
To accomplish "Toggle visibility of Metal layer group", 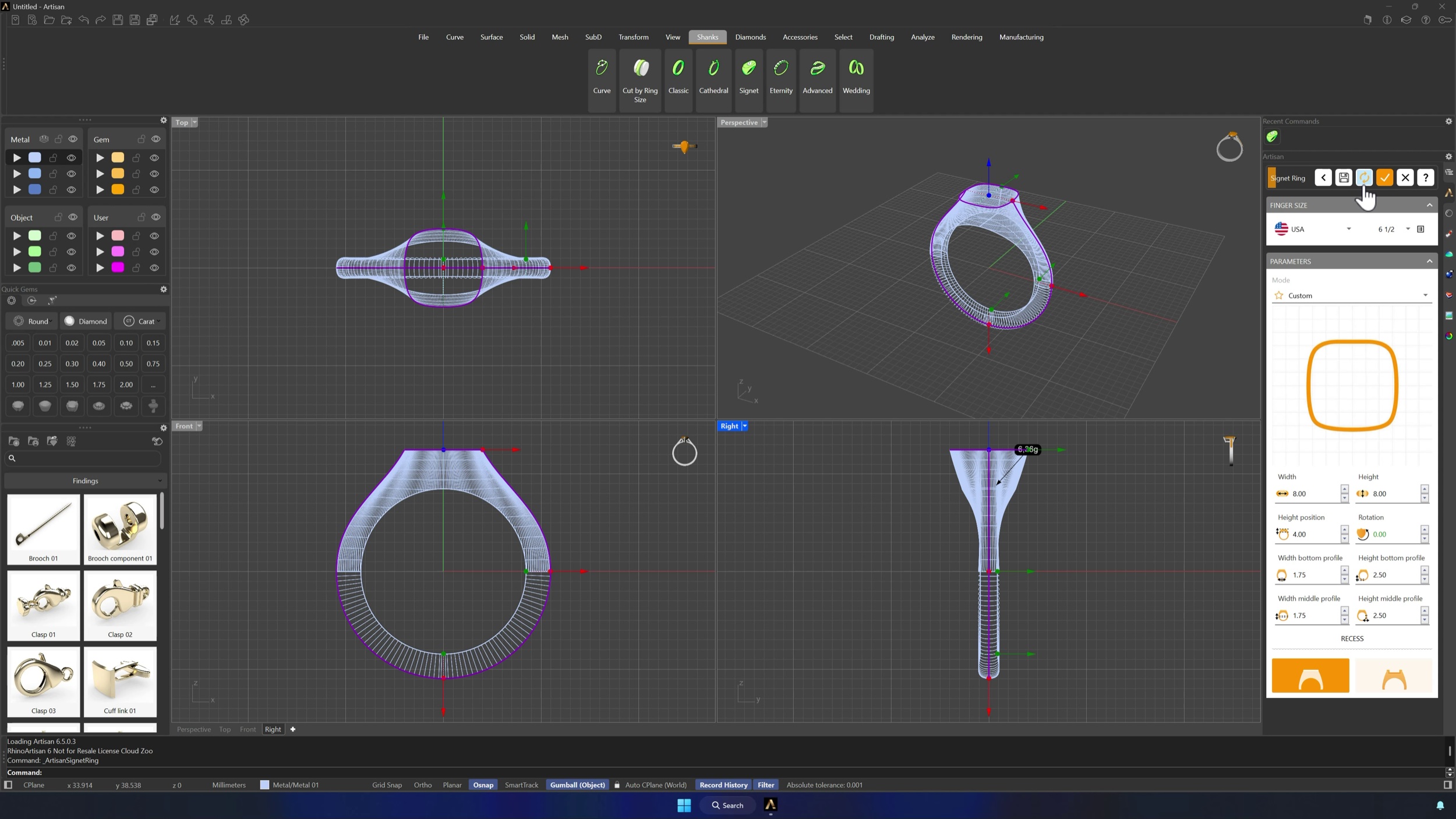I will point(73,139).
